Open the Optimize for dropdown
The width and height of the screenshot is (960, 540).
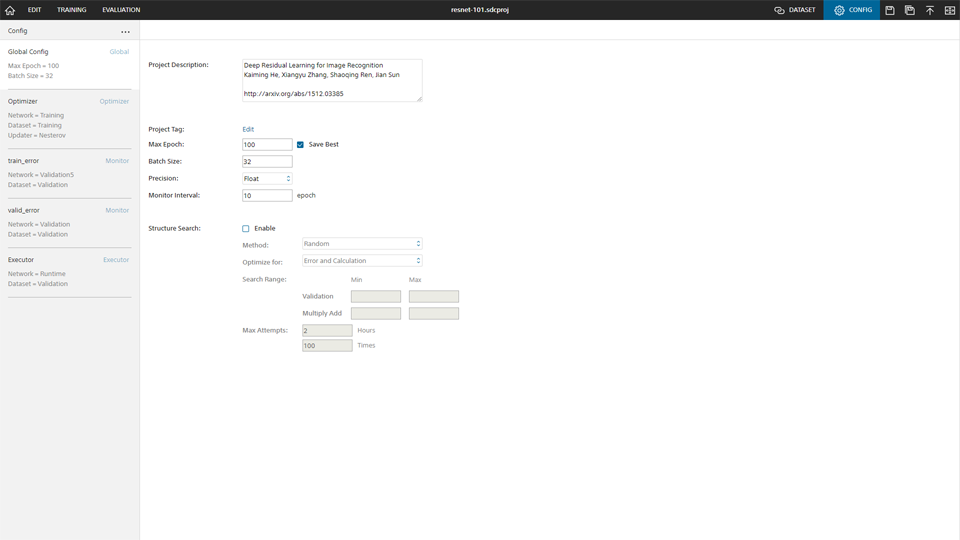tap(362, 261)
